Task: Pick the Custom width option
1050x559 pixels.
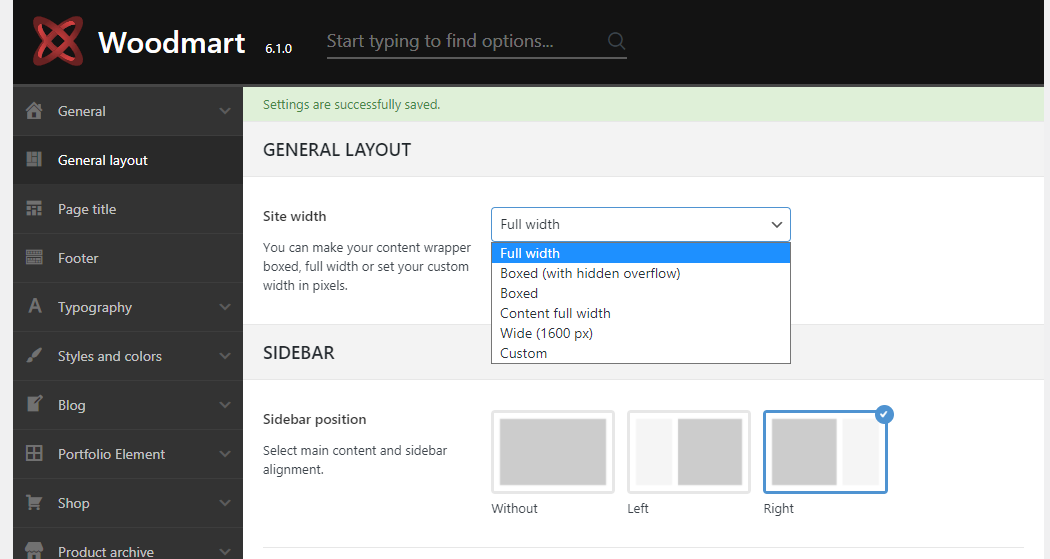Action: (x=524, y=353)
